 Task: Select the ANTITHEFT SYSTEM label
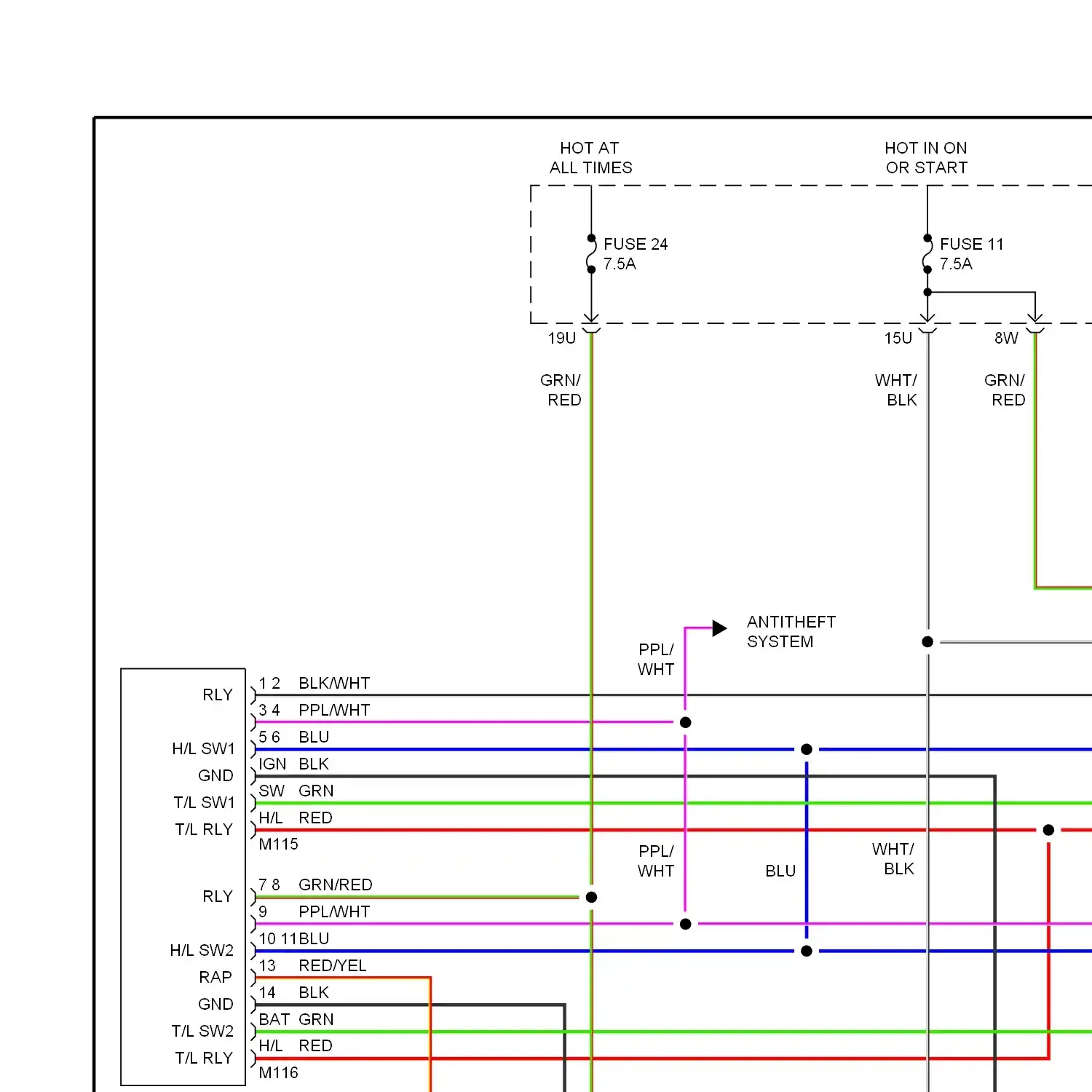pos(791,632)
